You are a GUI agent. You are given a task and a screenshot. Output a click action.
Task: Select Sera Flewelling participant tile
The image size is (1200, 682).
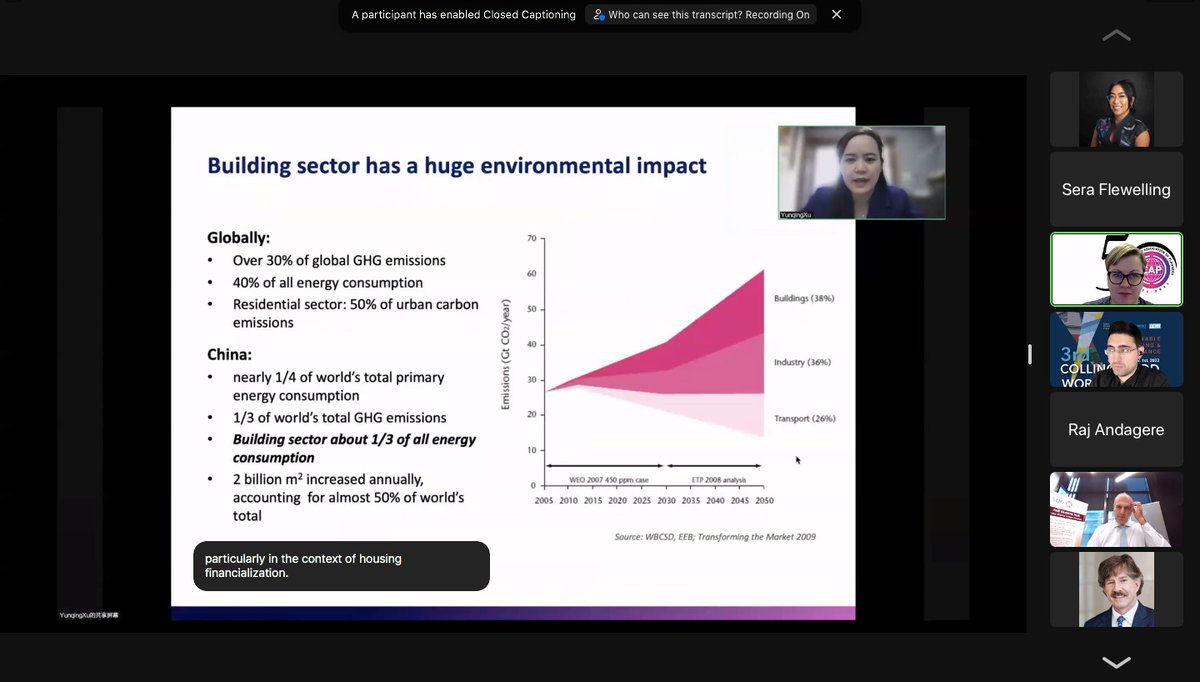pyautogui.click(x=1116, y=189)
